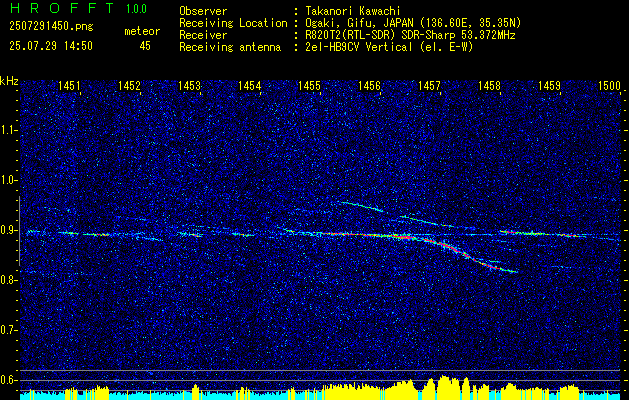Click the 1451 time marker
The width and height of the screenshot is (629, 400).
tap(69, 86)
